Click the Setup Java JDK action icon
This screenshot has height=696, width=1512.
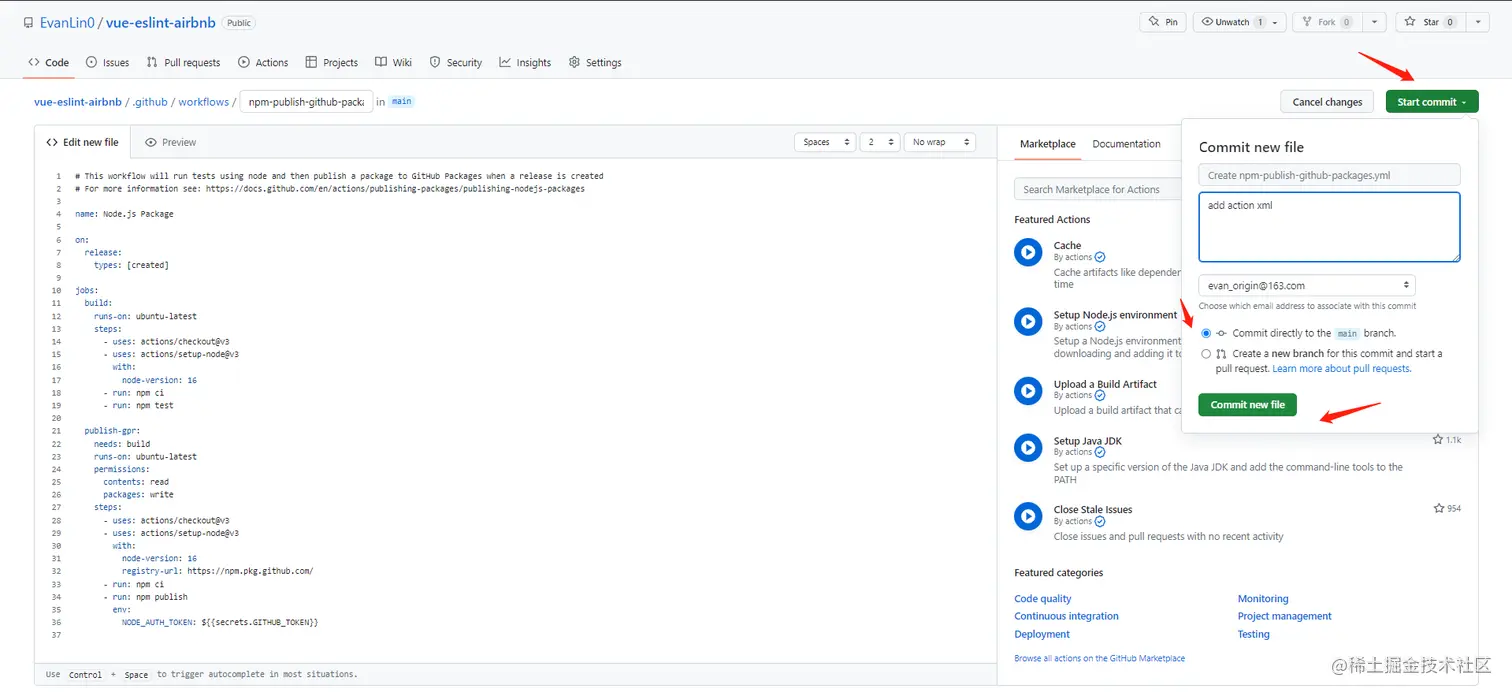tap(1028, 447)
